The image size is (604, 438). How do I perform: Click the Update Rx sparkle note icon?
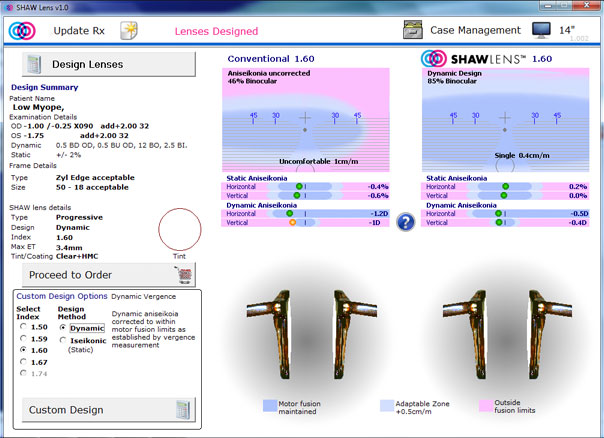coord(129,30)
